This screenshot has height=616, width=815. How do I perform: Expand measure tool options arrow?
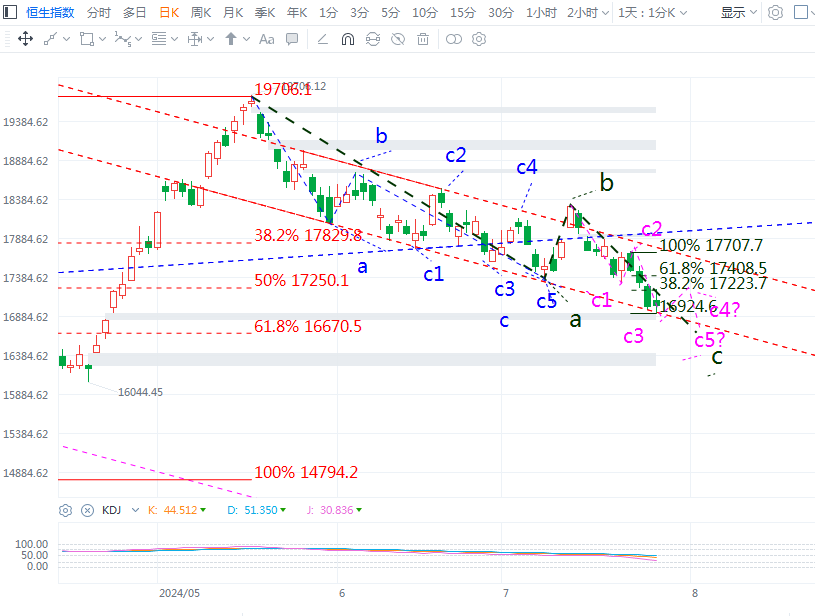(210, 39)
